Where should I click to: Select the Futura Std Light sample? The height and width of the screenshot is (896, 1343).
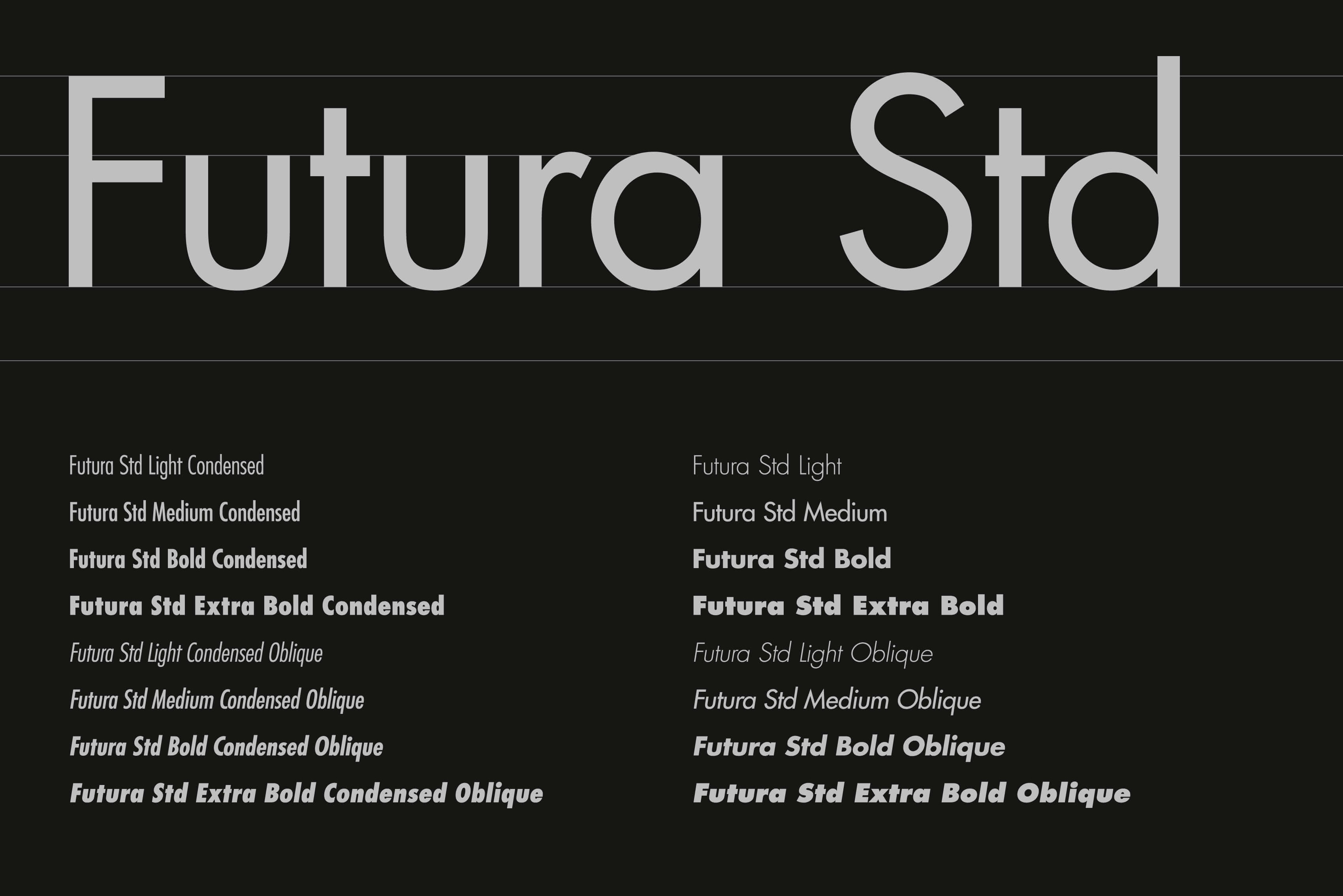pyautogui.click(x=767, y=466)
